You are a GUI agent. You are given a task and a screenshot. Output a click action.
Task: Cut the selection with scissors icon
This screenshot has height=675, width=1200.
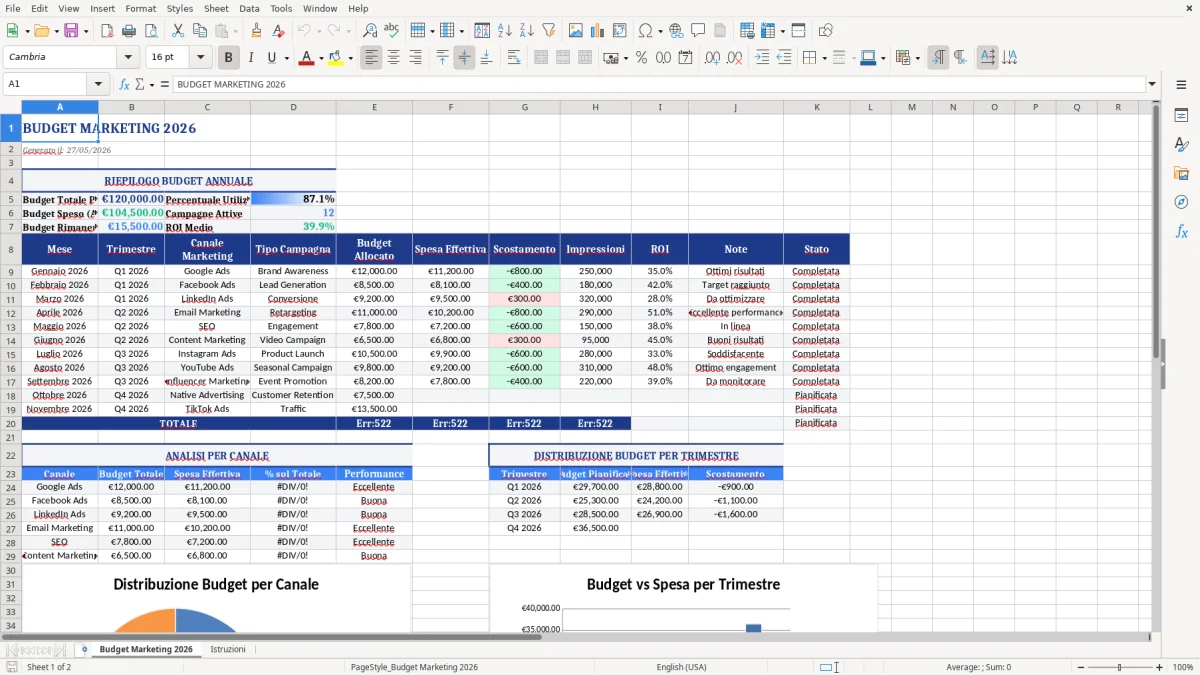click(x=178, y=31)
